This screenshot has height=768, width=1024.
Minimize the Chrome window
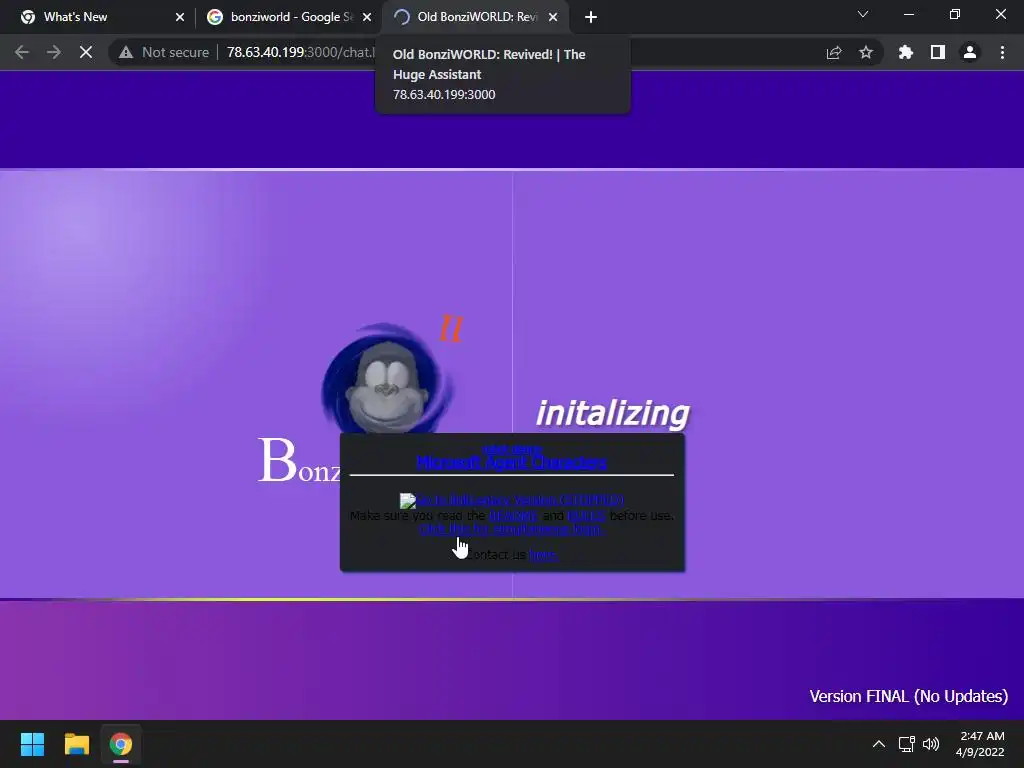click(x=908, y=14)
